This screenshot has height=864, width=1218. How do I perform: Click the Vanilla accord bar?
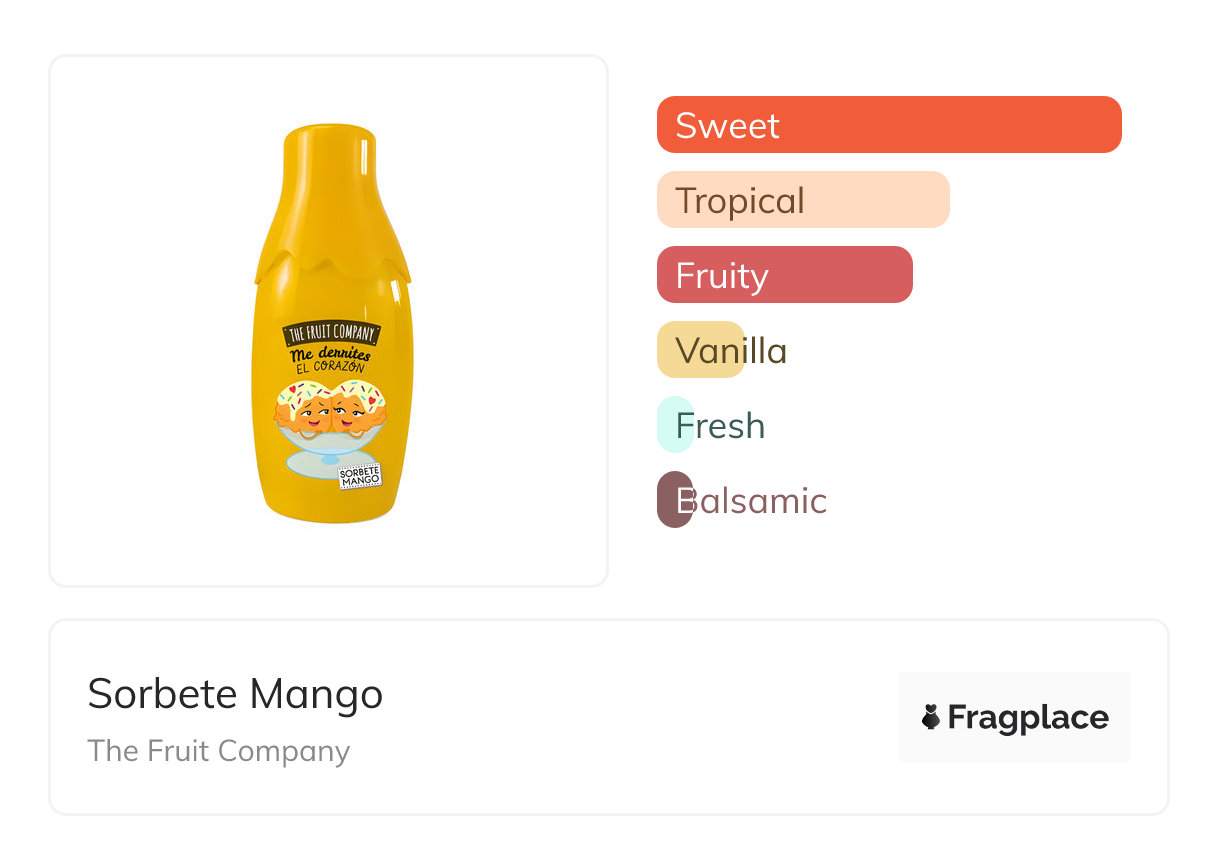tap(701, 350)
